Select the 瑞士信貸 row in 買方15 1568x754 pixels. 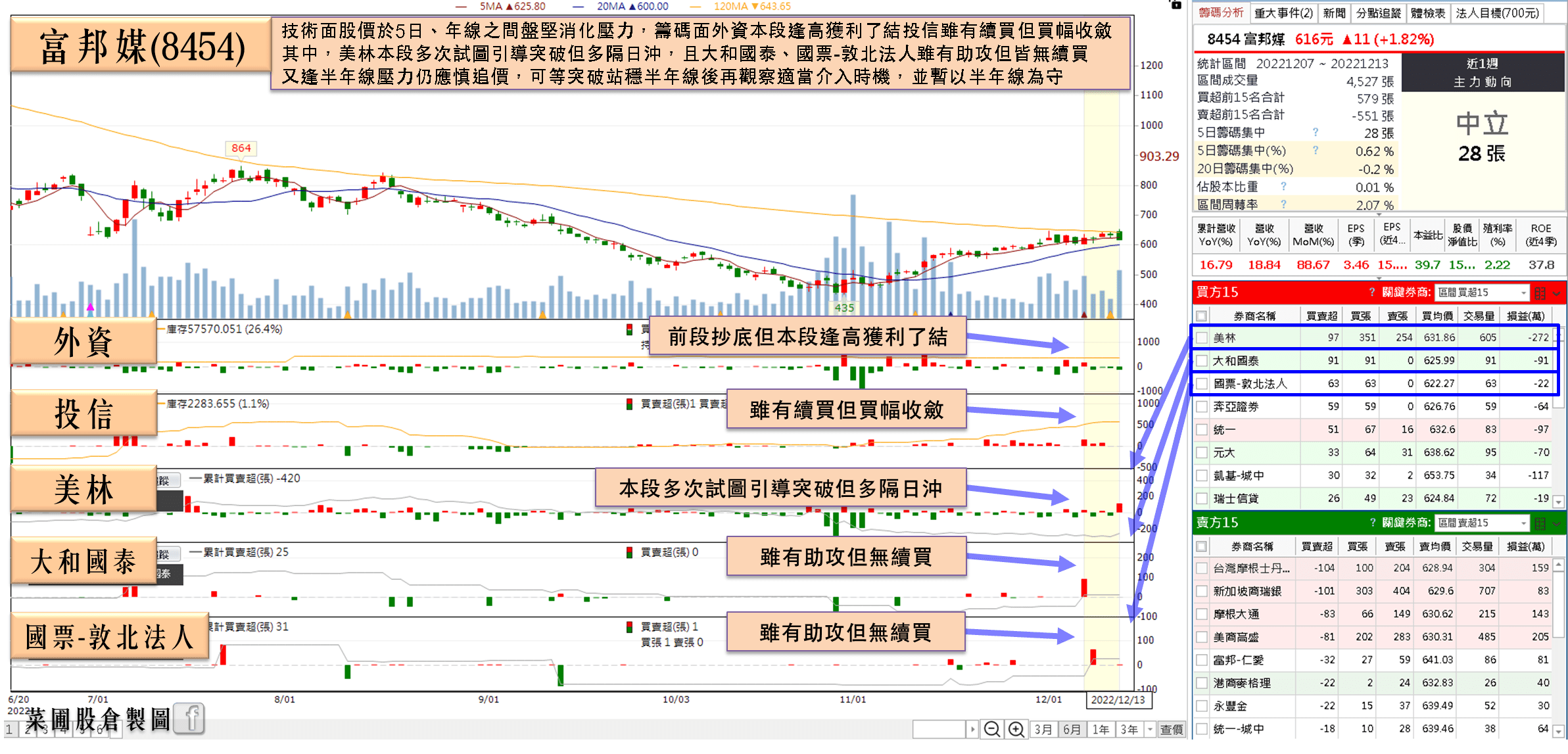[x=1373, y=499]
